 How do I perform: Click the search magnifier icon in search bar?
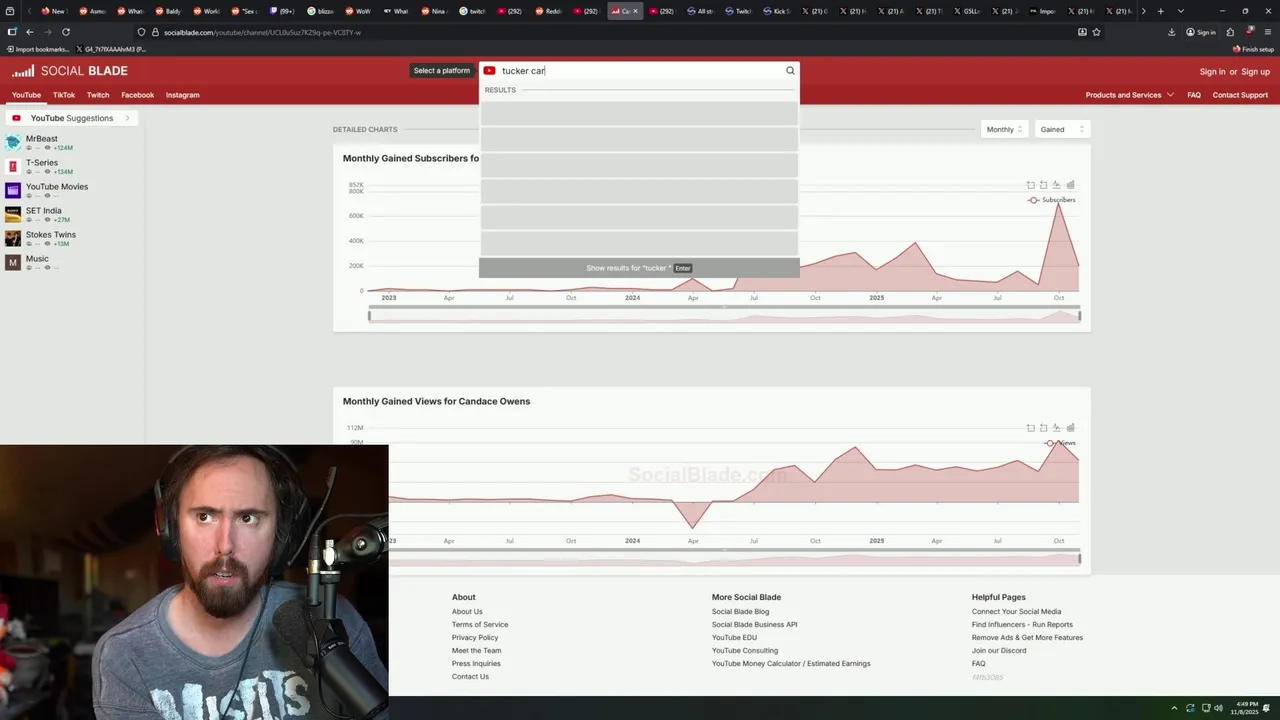[x=790, y=71]
